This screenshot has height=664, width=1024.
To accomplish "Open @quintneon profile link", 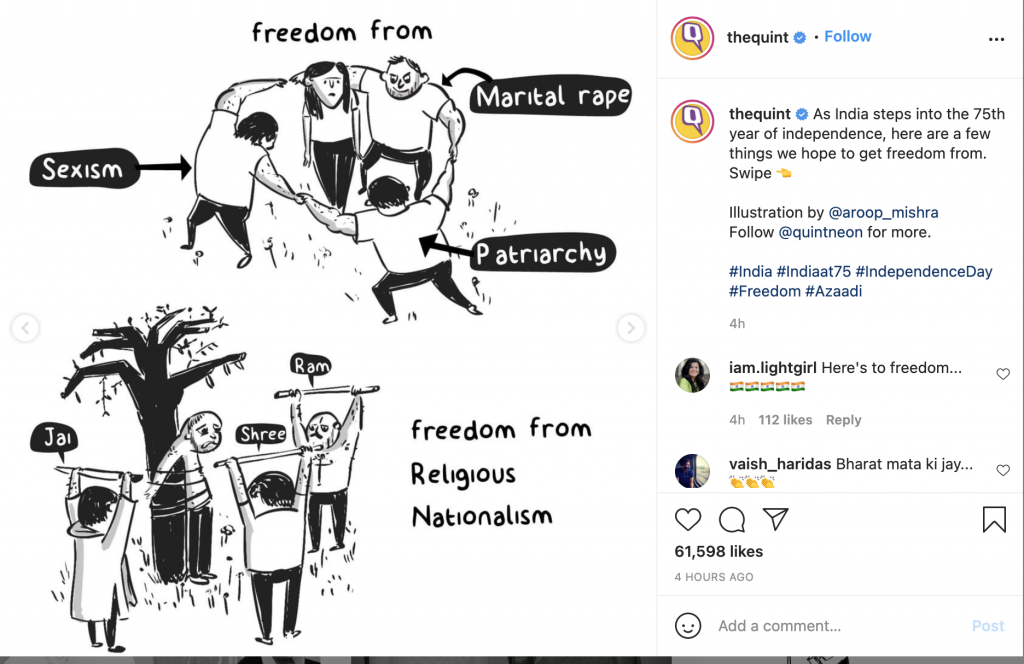I will (x=820, y=232).
